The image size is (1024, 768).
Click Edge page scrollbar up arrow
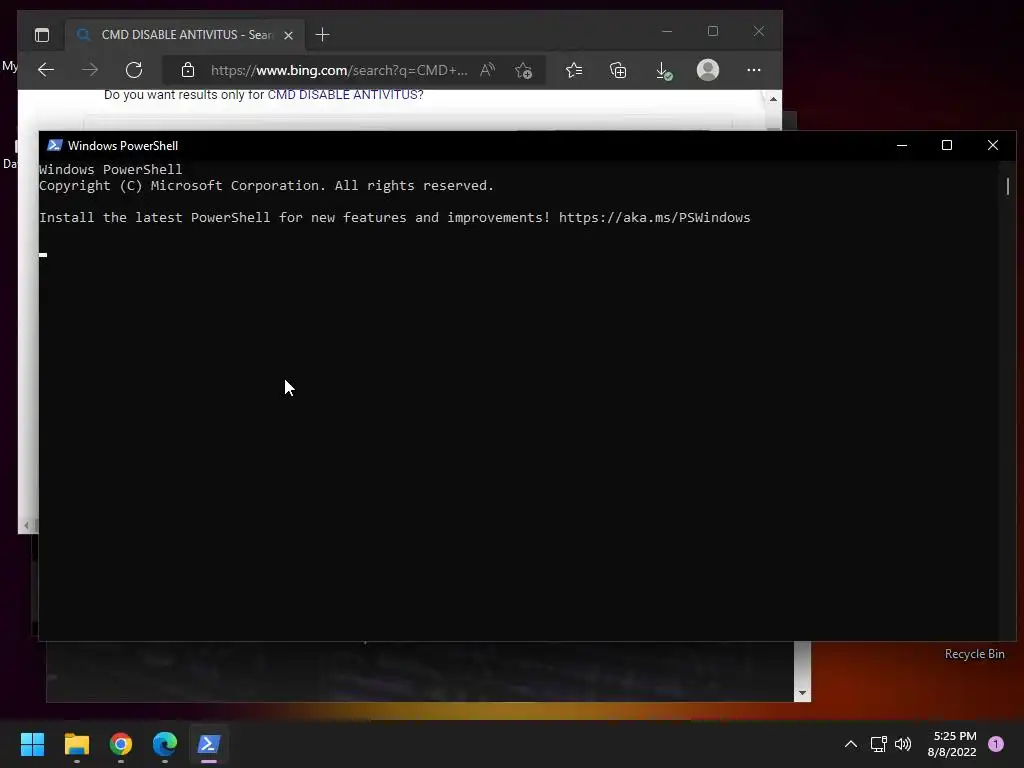773,99
